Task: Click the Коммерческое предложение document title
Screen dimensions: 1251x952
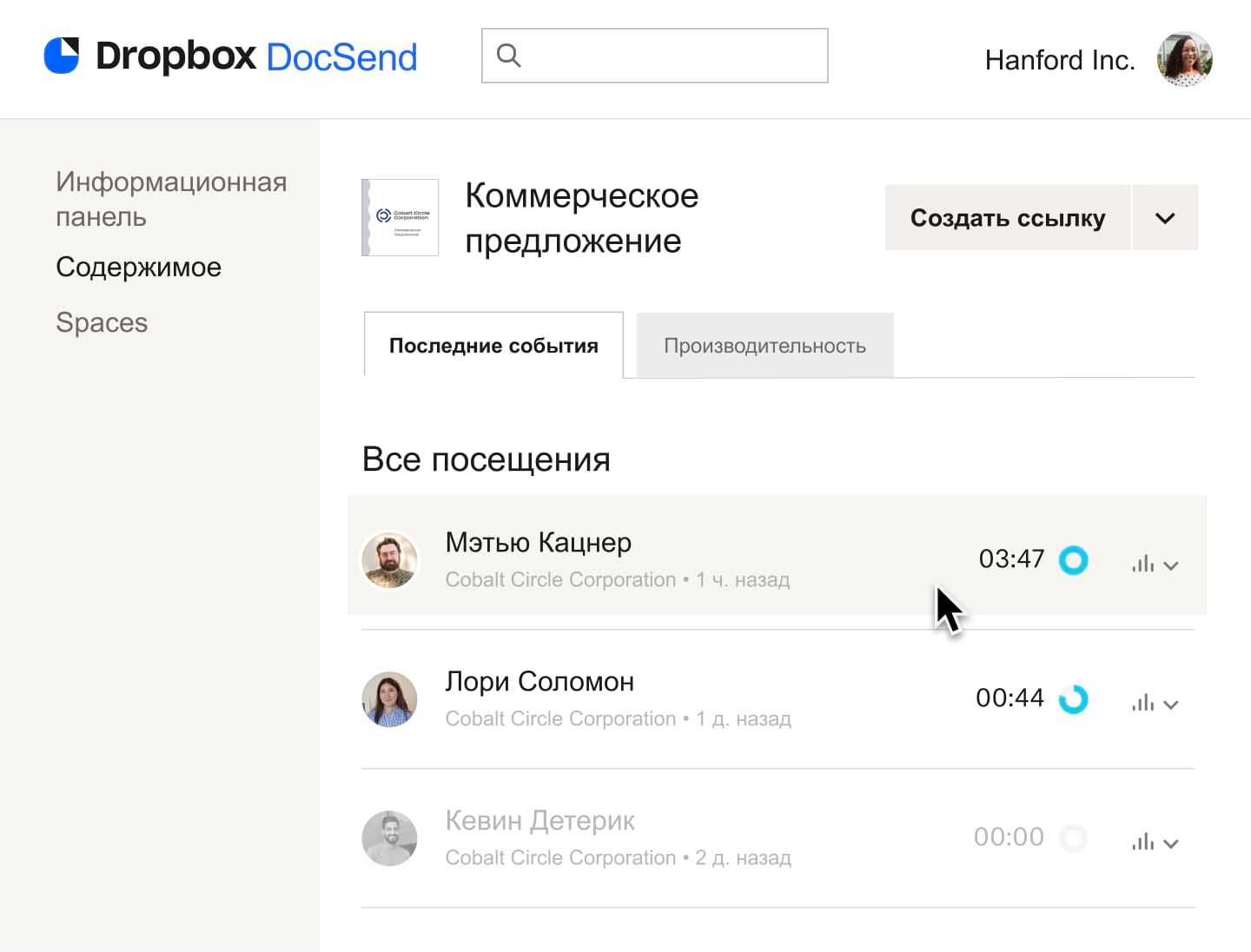Action: 581,218
